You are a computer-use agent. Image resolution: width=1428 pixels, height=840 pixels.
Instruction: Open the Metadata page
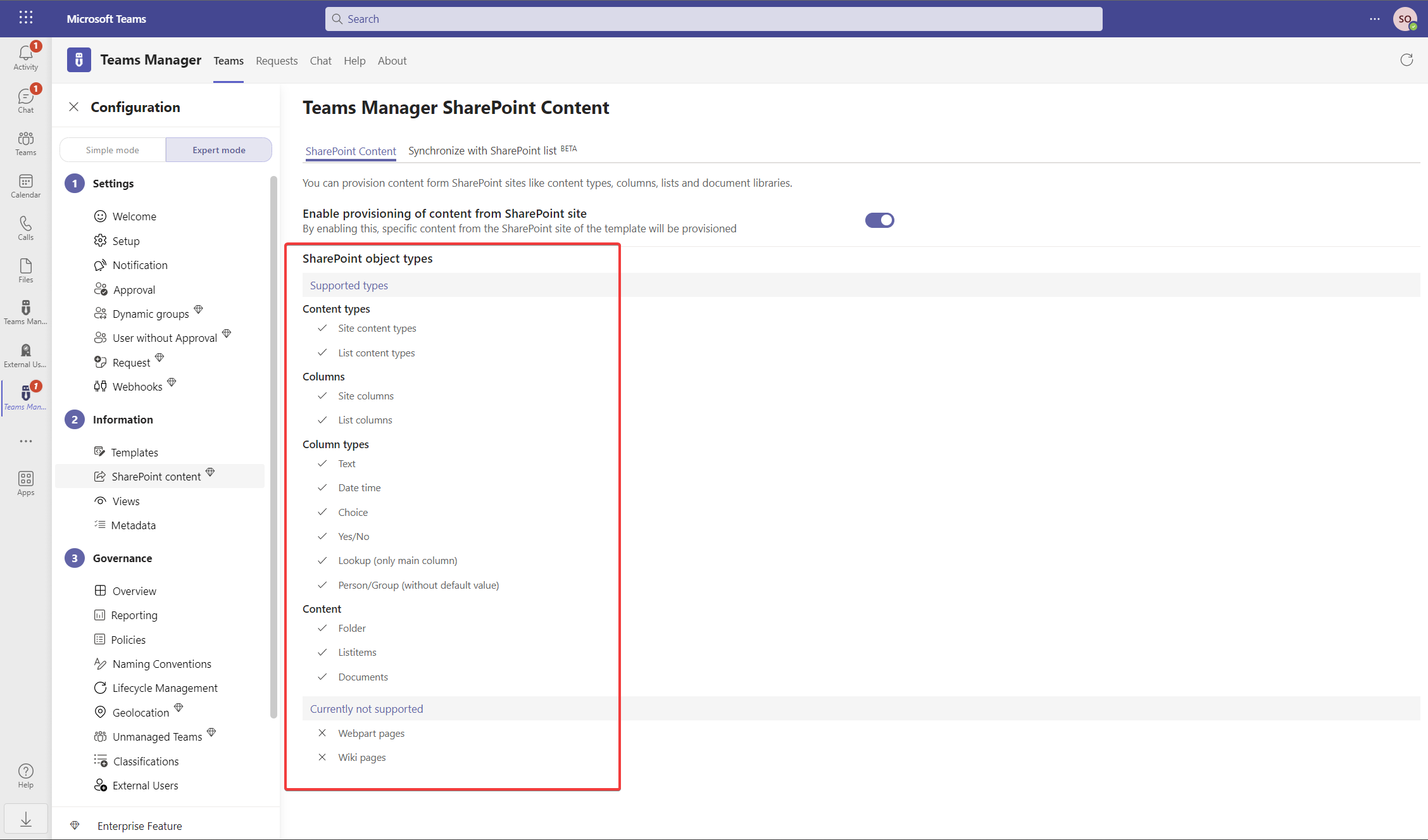click(125, 525)
